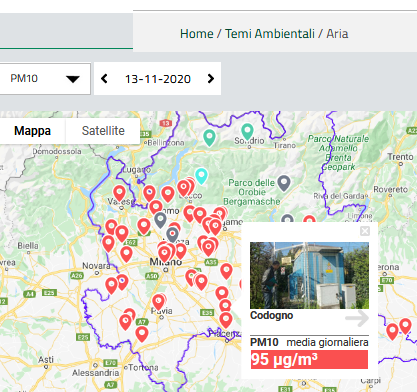Select the red marker at Pavia
417x392 pixels.
pyautogui.click(x=158, y=303)
